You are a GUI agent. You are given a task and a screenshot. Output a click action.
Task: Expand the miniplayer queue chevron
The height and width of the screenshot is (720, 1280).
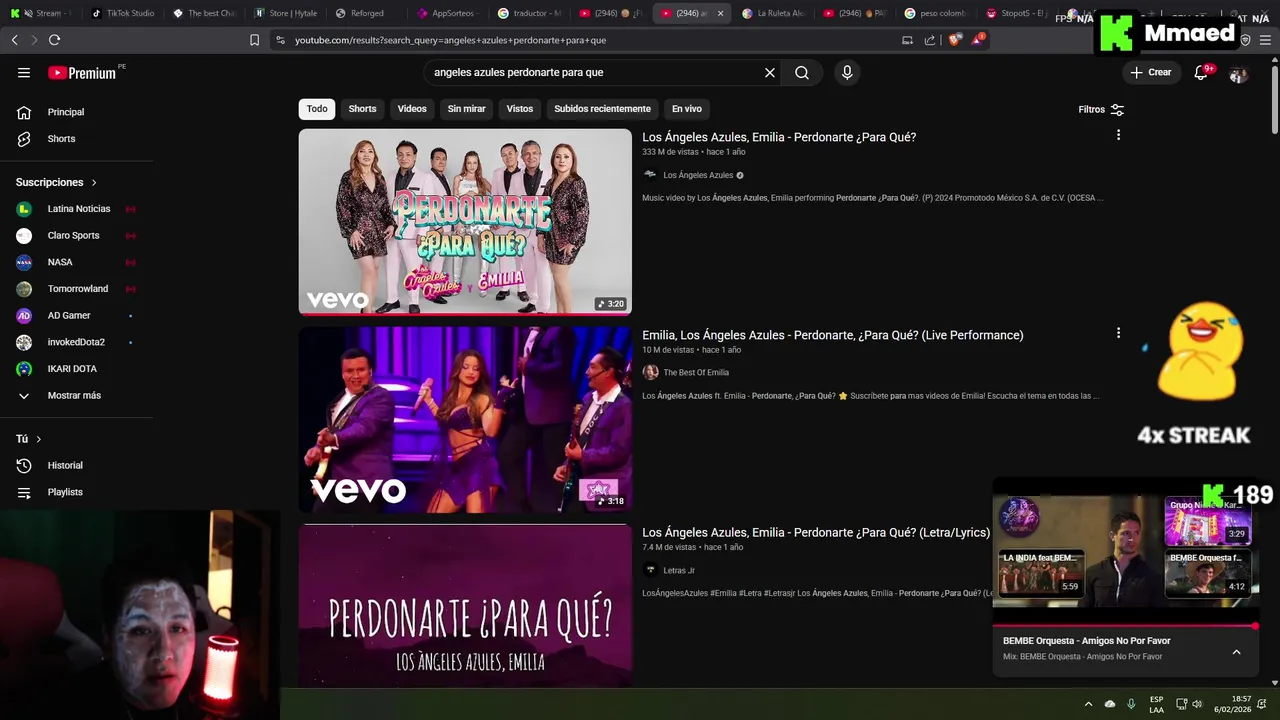pos(1236,652)
